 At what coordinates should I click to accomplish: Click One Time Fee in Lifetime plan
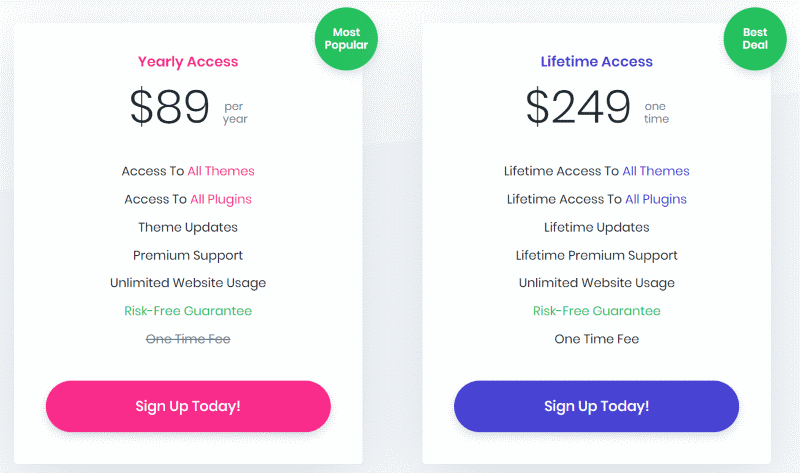point(596,339)
